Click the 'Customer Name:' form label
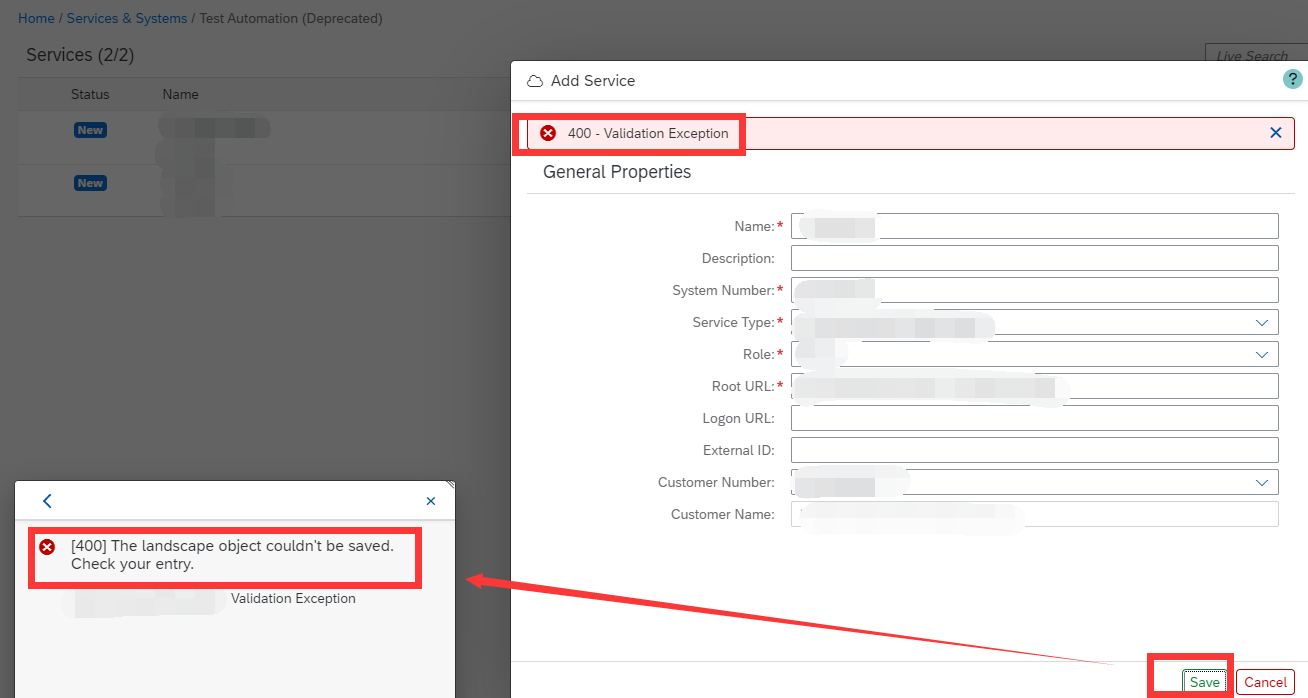Image resolution: width=1308 pixels, height=698 pixels. coord(723,514)
